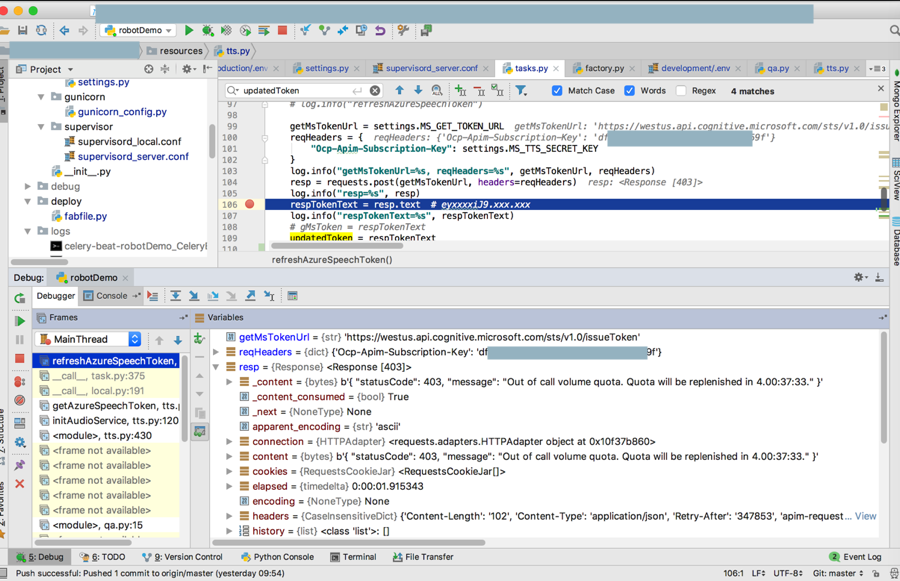Rerun robotDemo debug session

point(19,298)
